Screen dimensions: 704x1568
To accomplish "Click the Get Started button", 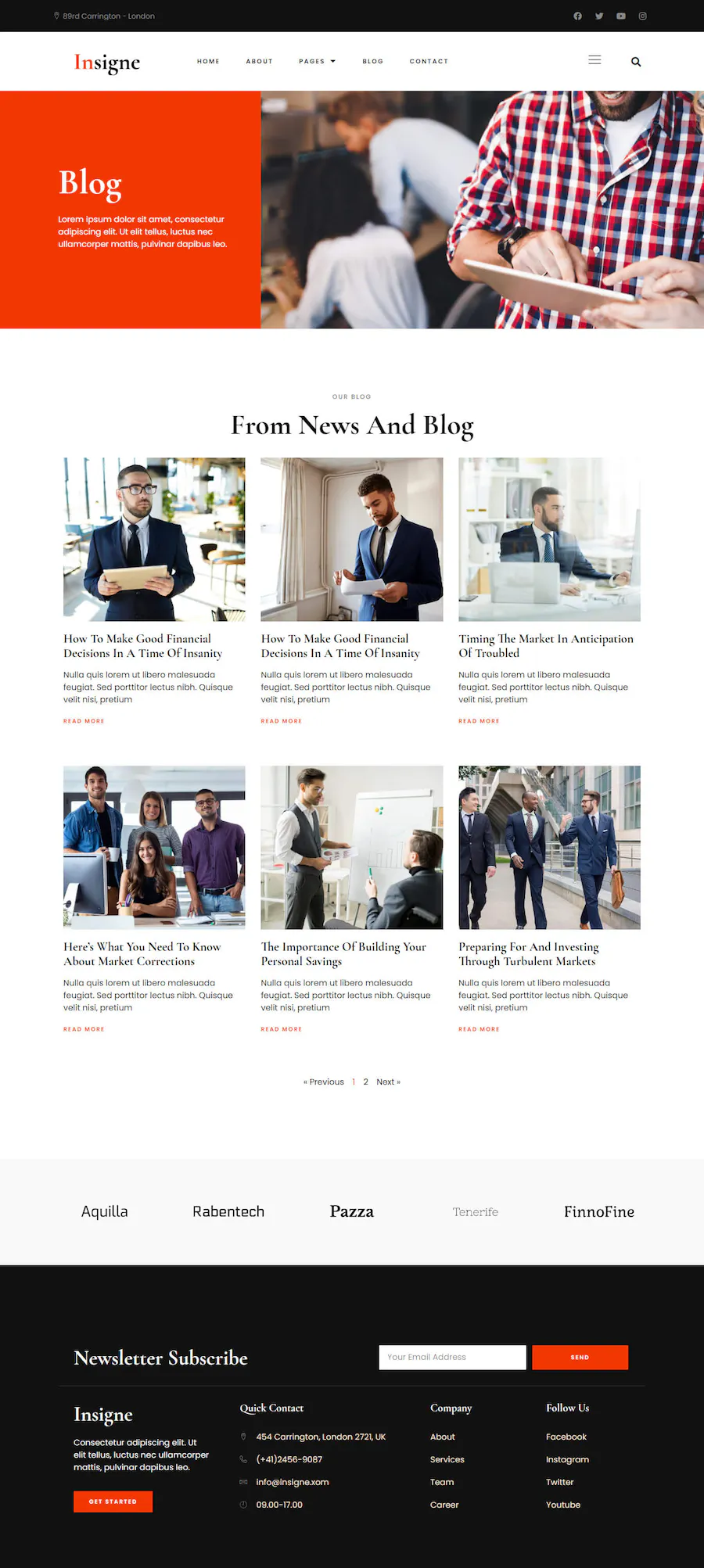I will coord(113,1501).
